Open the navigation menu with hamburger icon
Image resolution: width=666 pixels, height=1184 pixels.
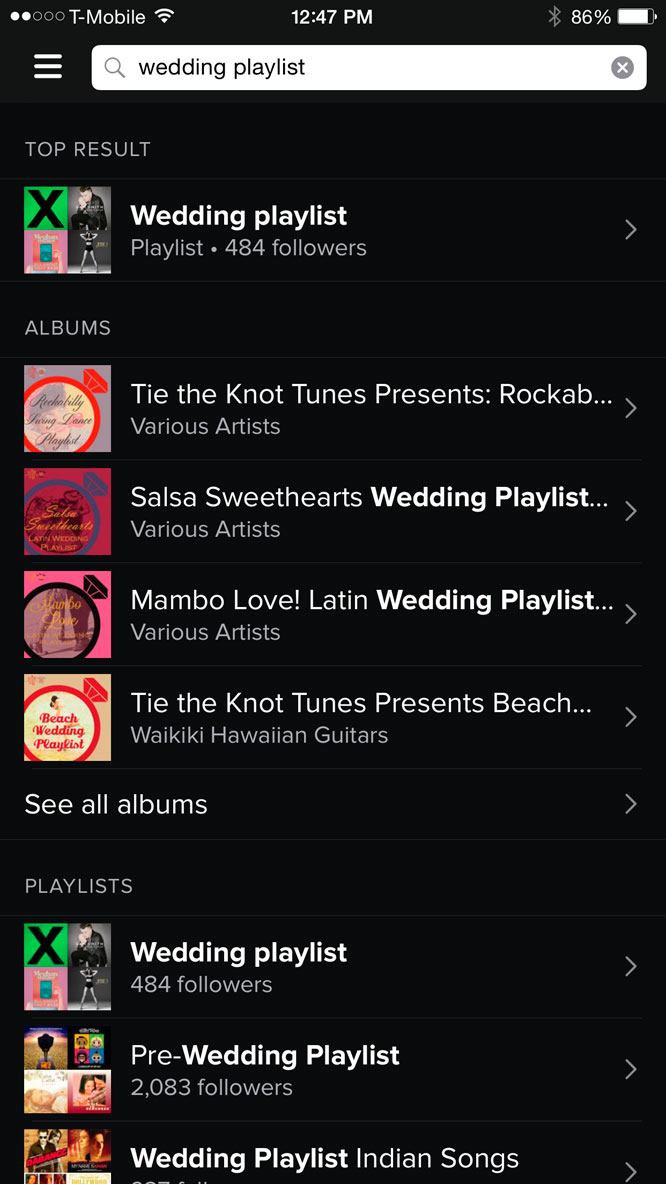tap(47, 66)
